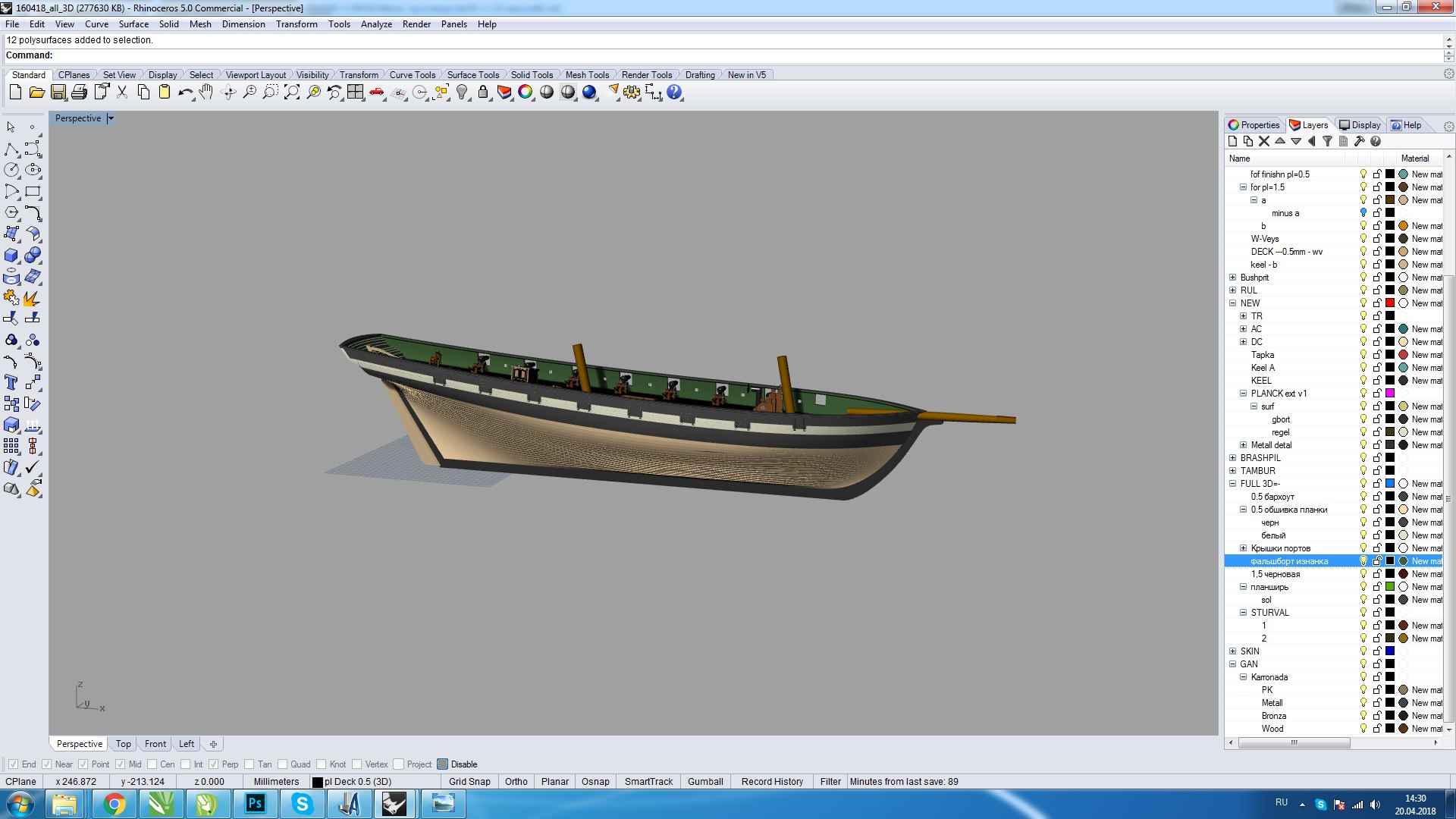
Task: Click the Paste clipboard icon
Action: point(165,93)
